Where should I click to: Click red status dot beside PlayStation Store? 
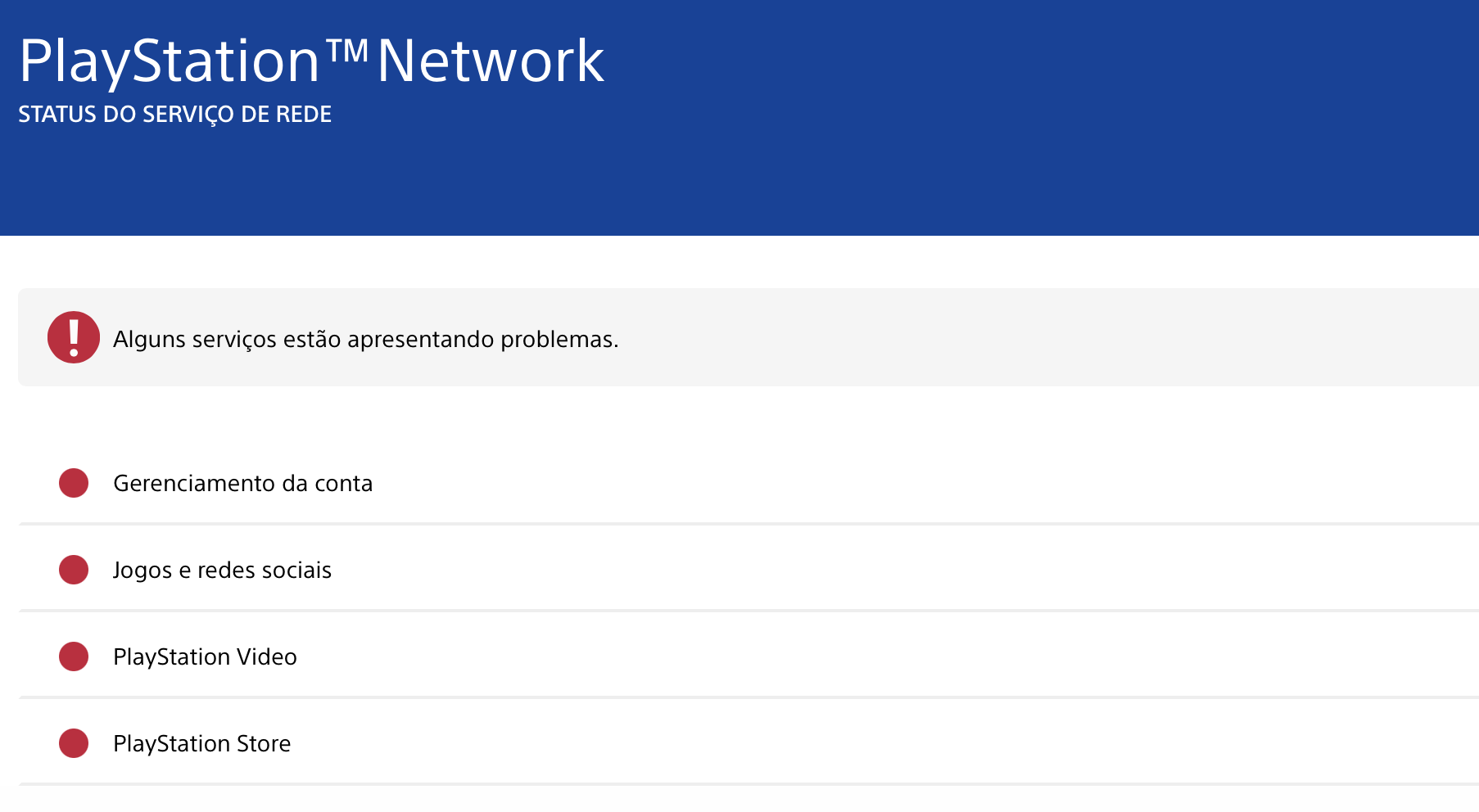point(74,743)
